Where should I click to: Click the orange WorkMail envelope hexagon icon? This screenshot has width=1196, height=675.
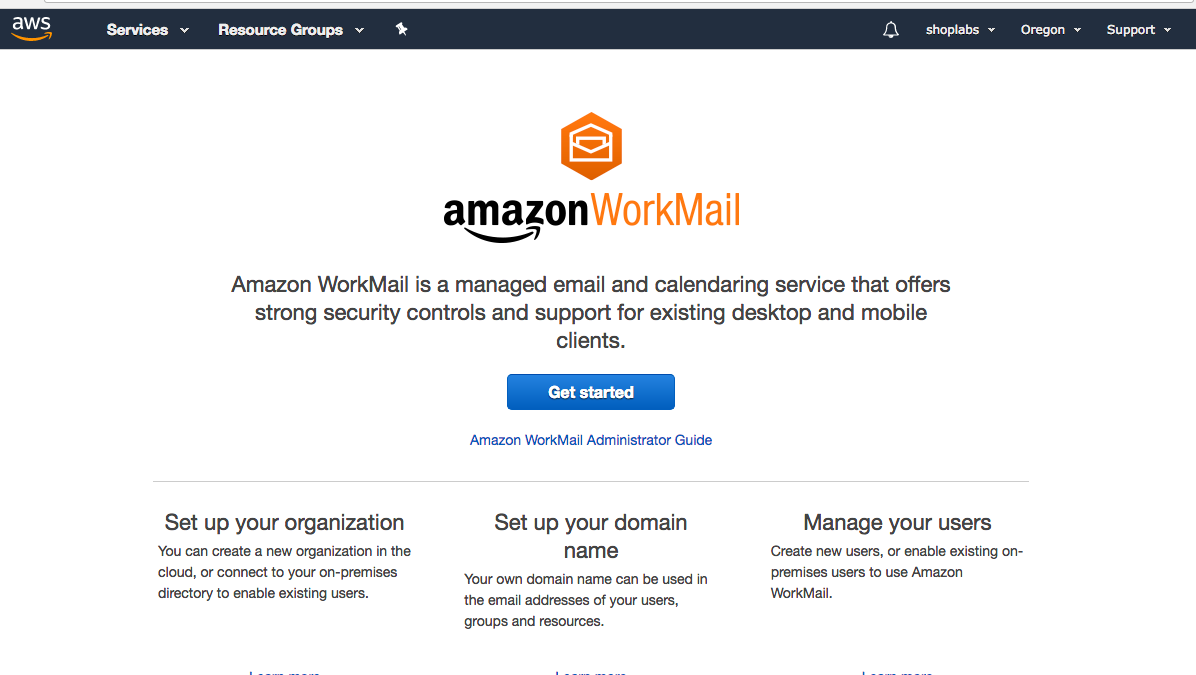591,146
